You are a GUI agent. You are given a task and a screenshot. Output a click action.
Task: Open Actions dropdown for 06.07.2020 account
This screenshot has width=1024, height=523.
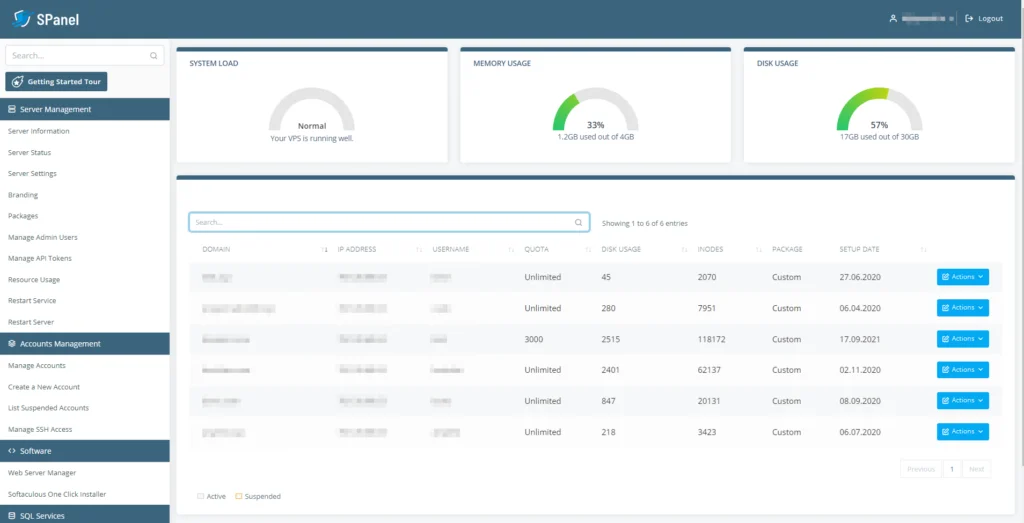[x=962, y=432]
